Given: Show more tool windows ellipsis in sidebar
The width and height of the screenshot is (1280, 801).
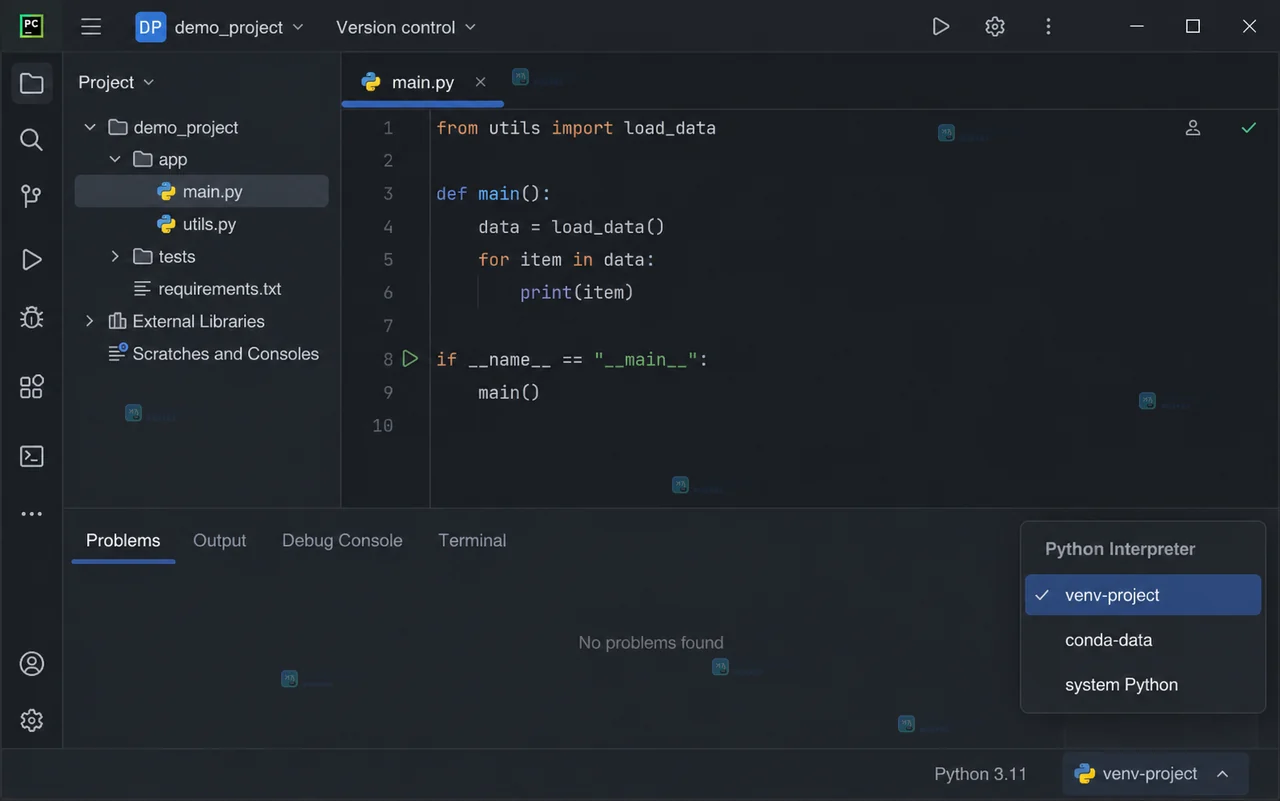Looking at the screenshot, I should pos(32,514).
